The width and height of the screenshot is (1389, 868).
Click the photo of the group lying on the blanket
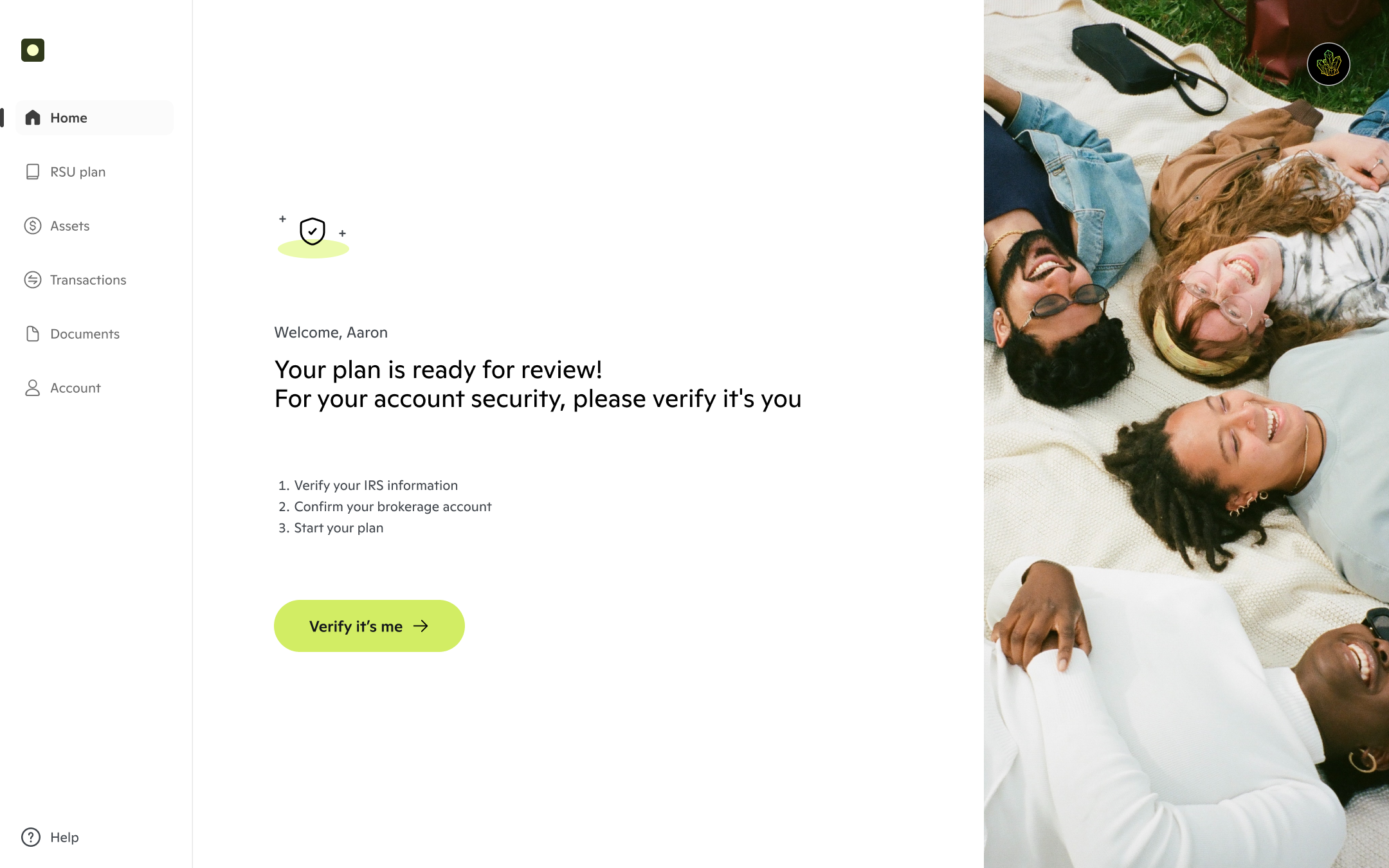point(1186,434)
